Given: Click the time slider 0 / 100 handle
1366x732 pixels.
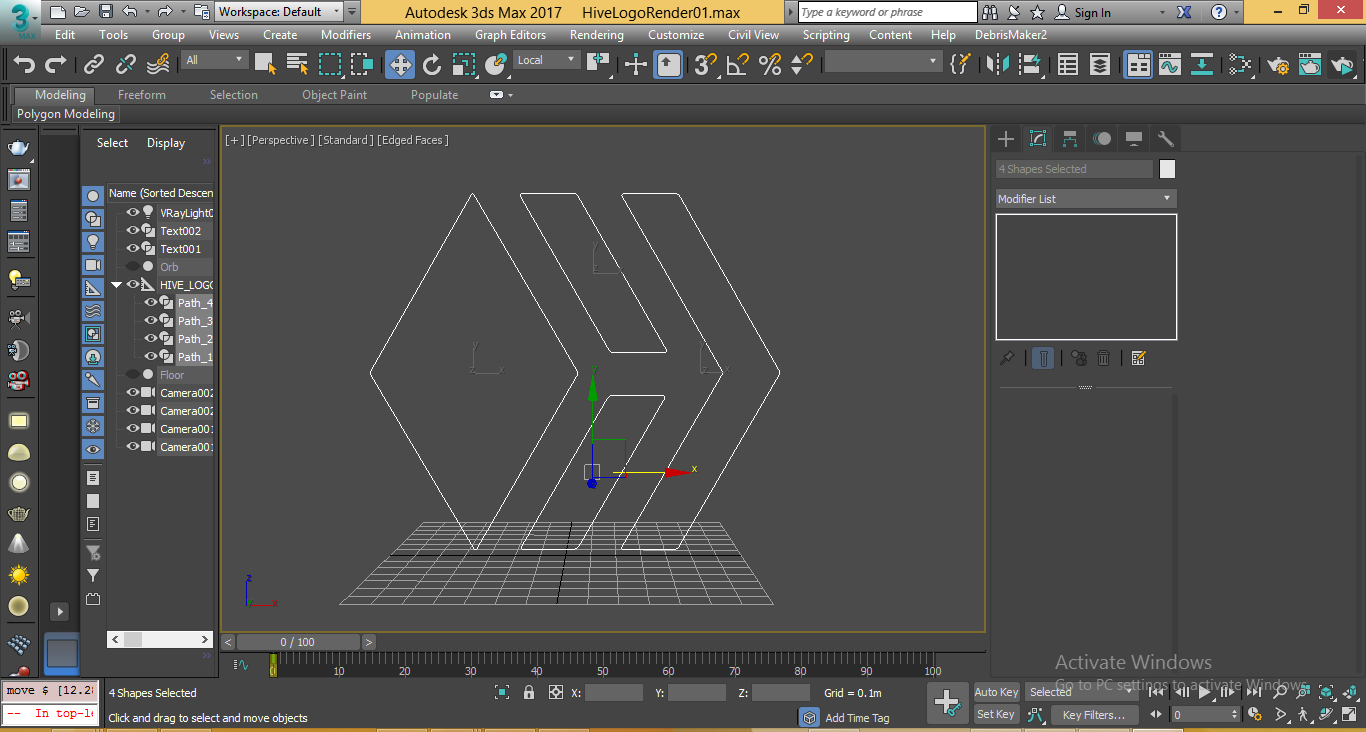Looking at the screenshot, I should pyautogui.click(x=297, y=642).
